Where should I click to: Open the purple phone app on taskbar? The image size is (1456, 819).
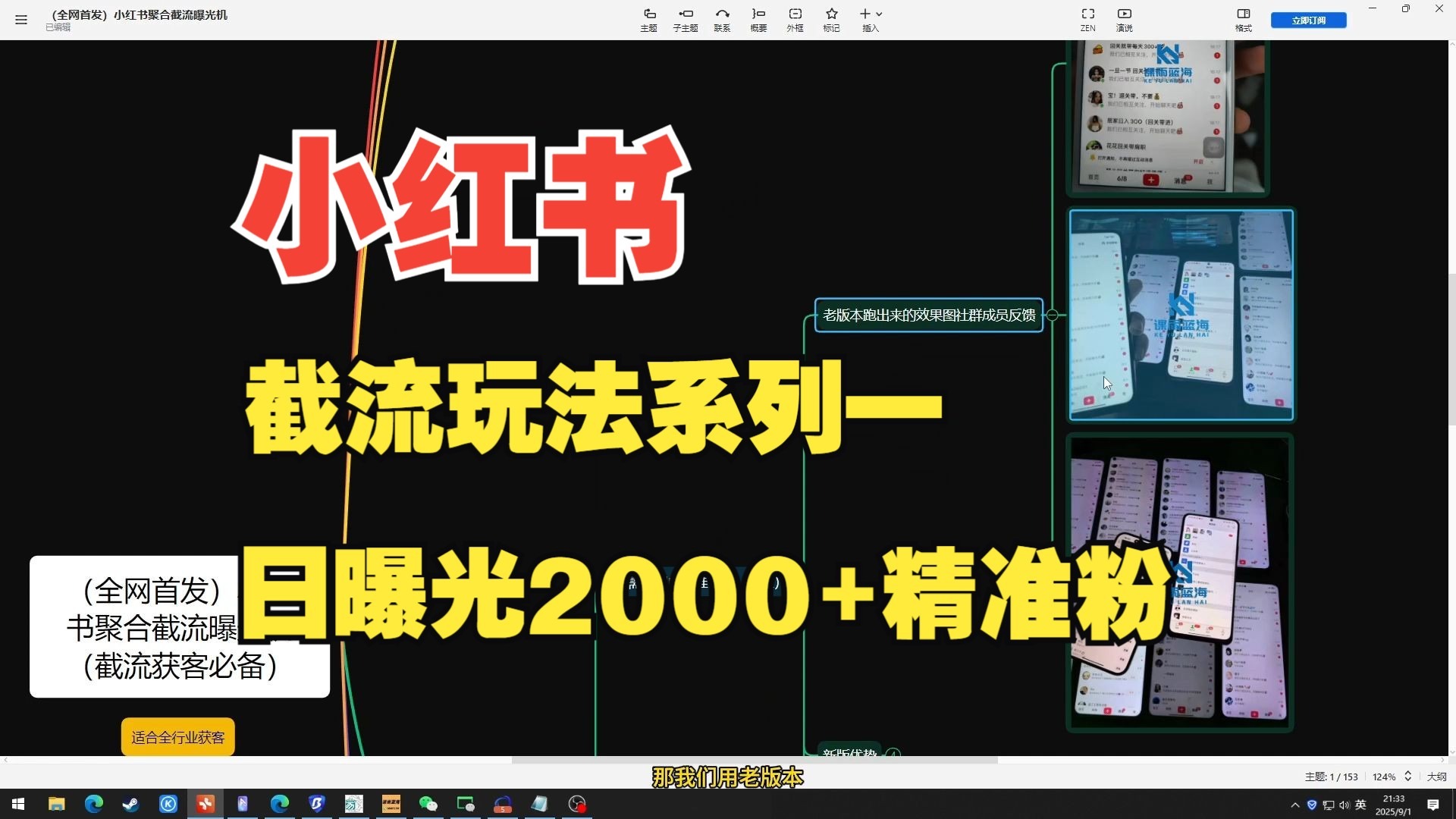pyautogui.click(x=243, y=804)
